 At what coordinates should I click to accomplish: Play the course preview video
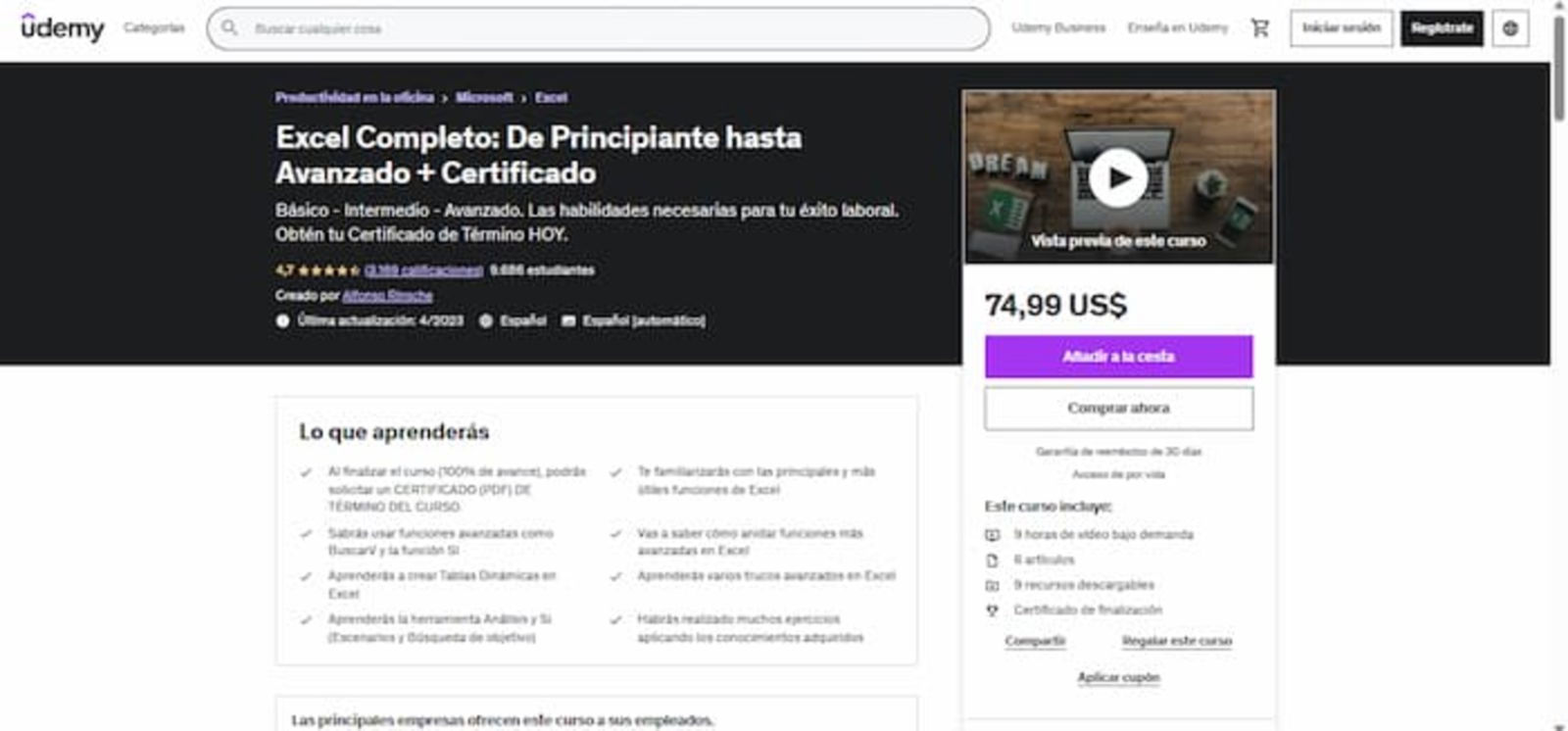coord(1118,177)
